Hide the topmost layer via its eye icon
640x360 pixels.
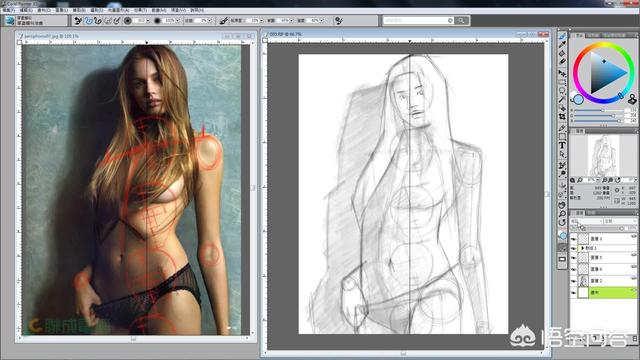(574, 239)
